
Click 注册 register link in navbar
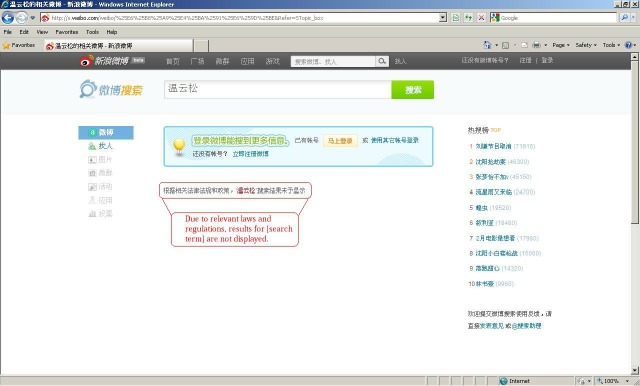[525, 60]
